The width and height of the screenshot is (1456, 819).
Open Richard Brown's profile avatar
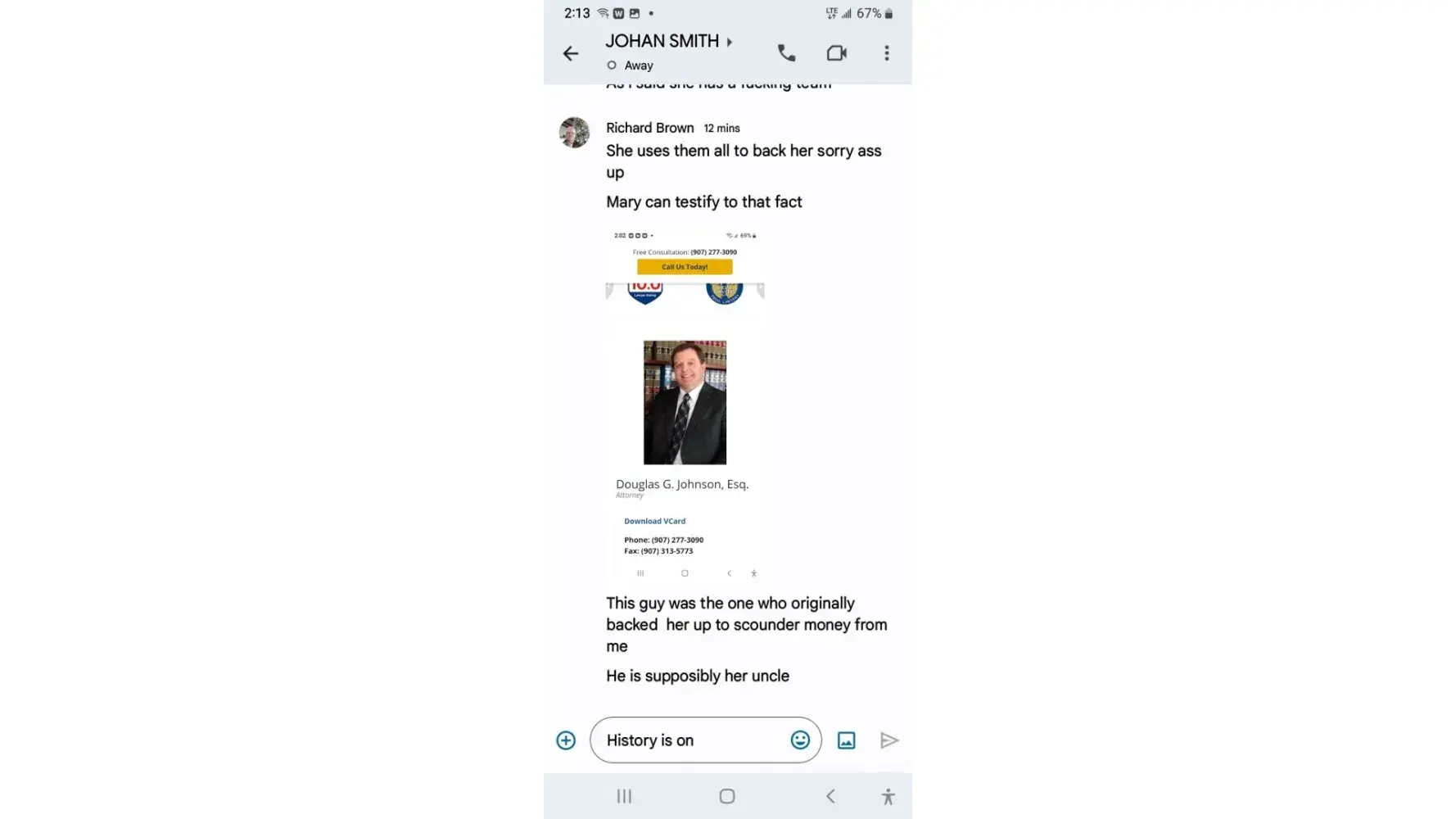(x=574, y=133)
